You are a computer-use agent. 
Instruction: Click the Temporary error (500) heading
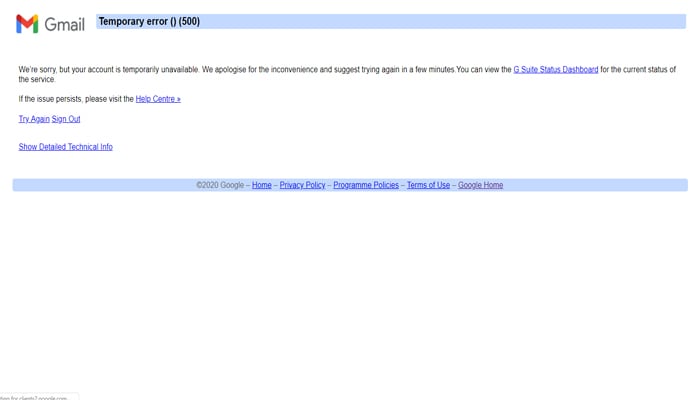click(149, 22)
